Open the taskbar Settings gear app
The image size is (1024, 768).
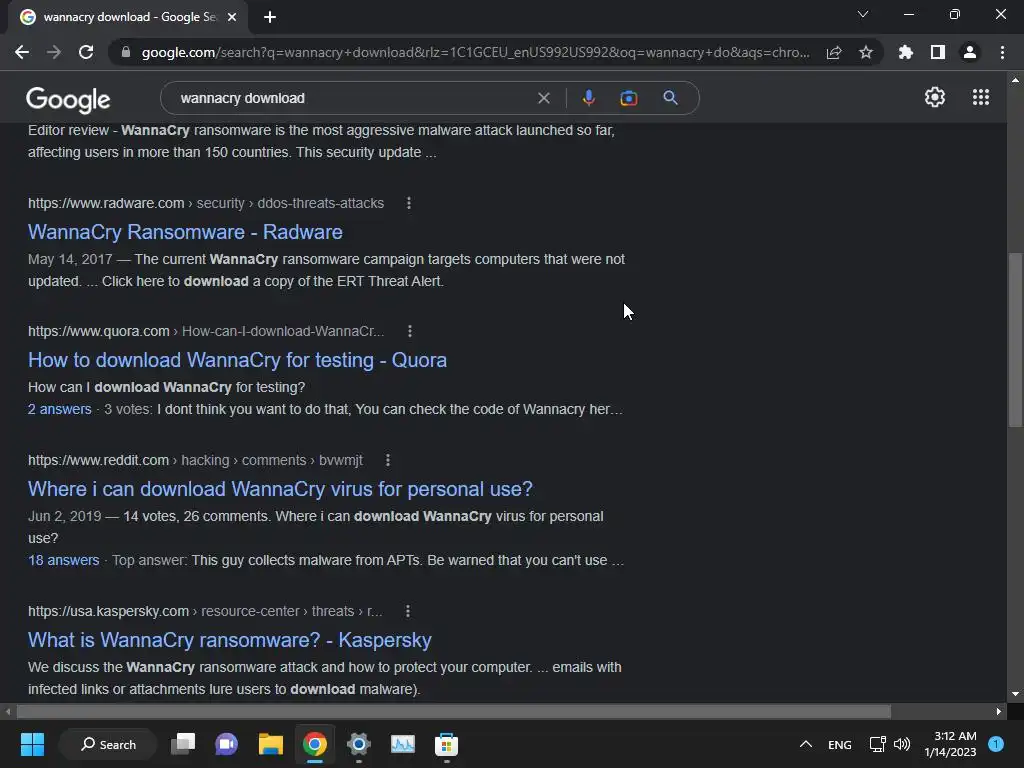coord(359,744)
